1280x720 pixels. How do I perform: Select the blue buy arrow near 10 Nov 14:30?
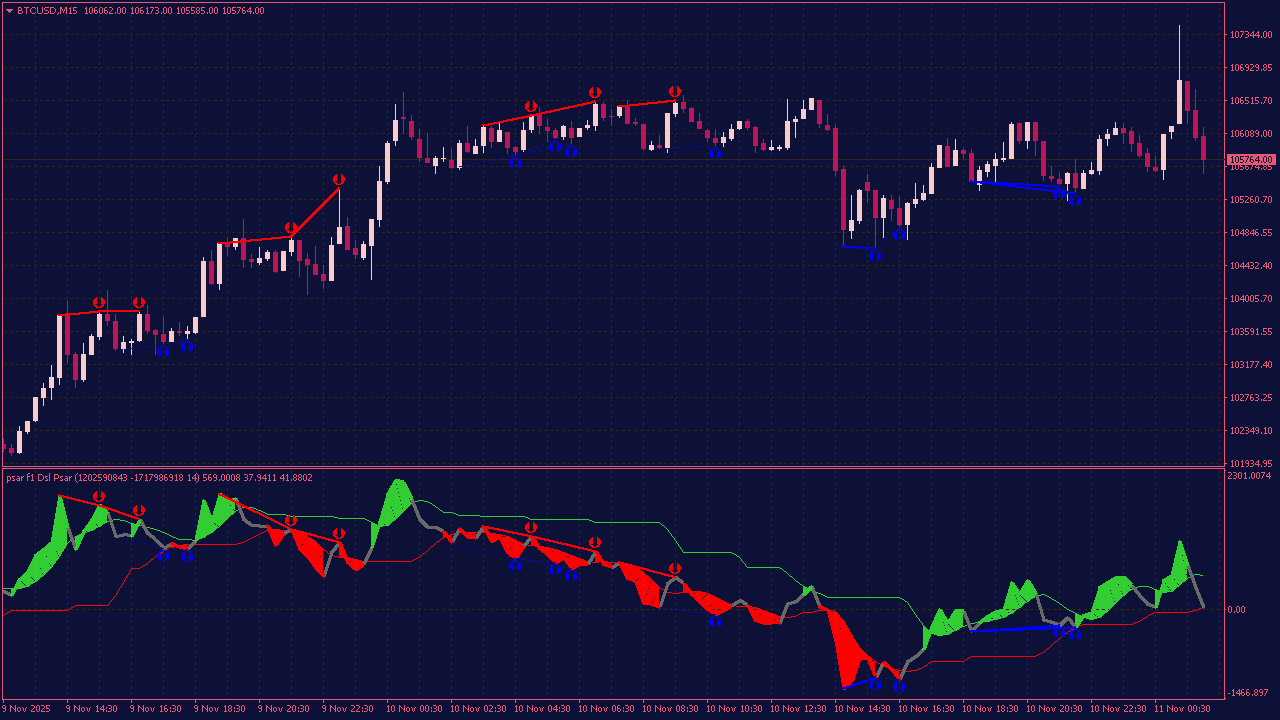point(873,257)
